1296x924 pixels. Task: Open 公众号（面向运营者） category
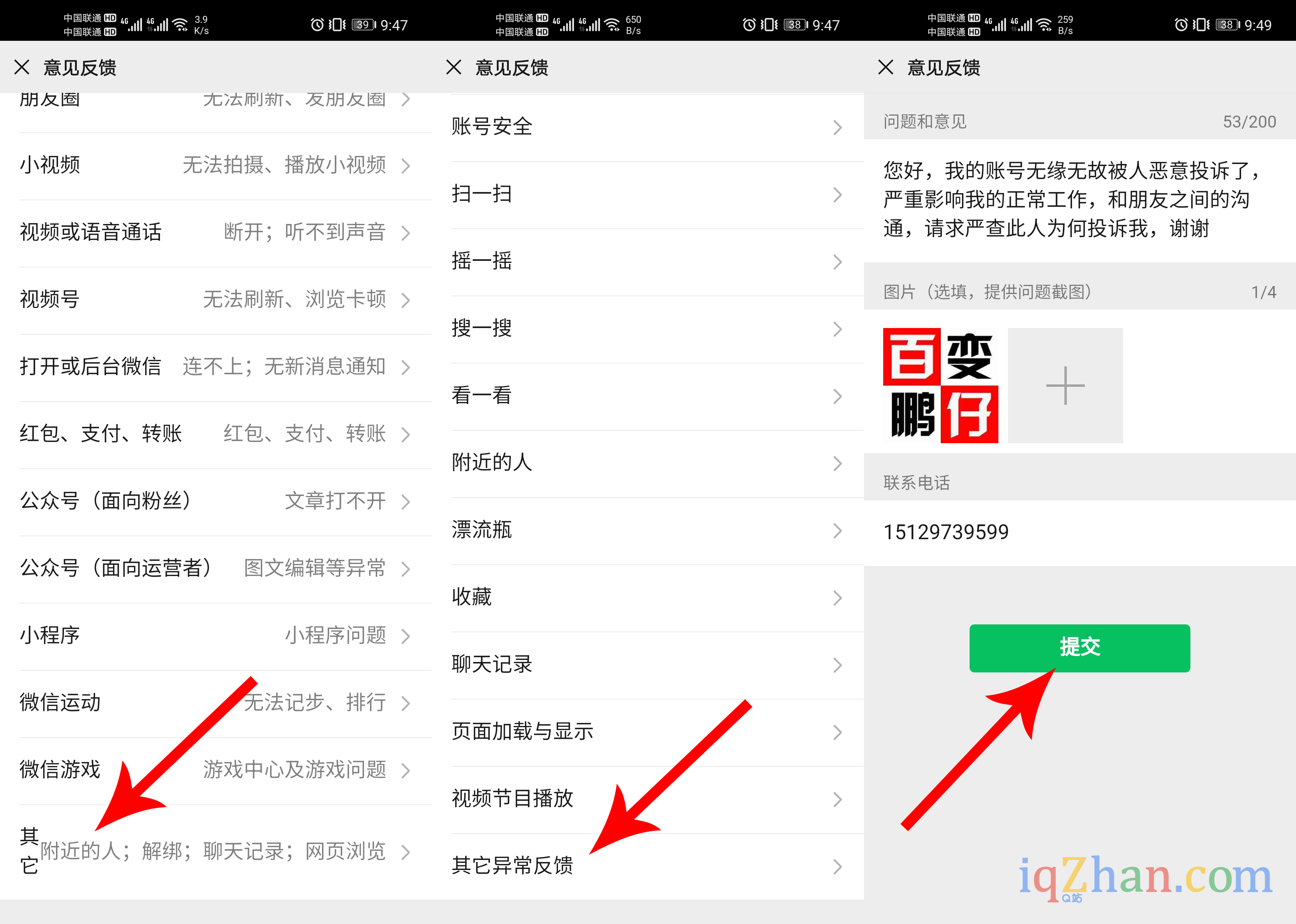pos(216,568)
